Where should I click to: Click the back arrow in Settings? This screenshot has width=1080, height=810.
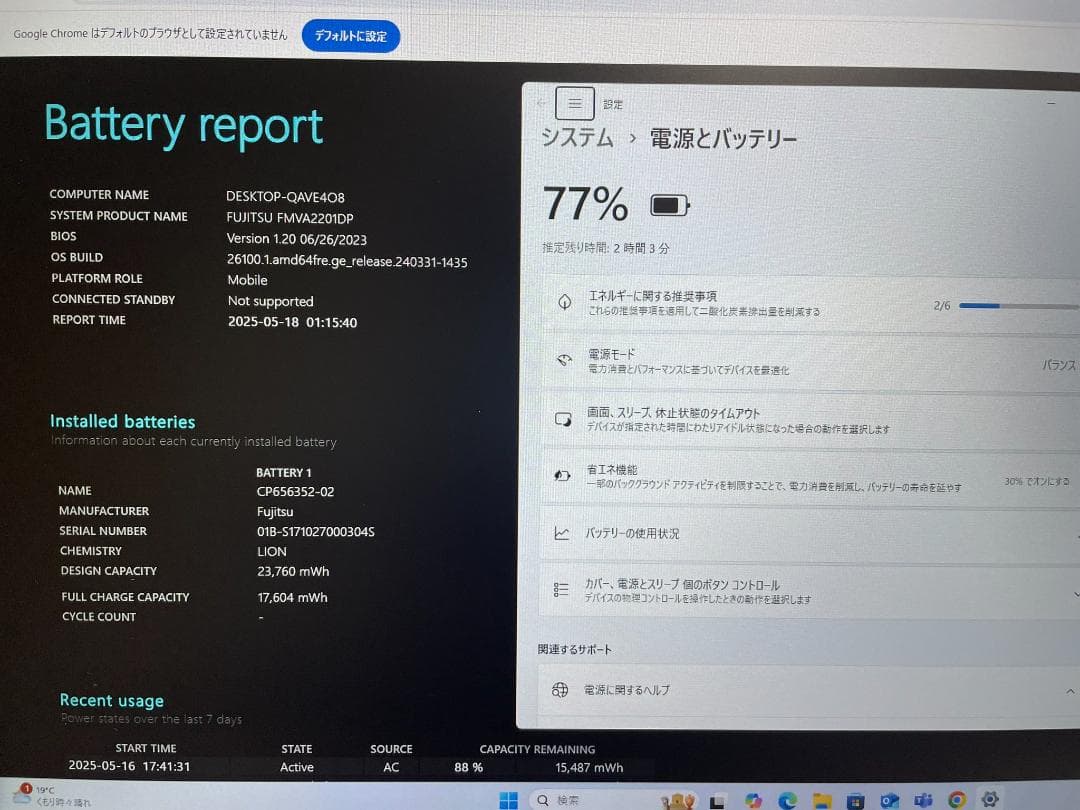point(541,103)
